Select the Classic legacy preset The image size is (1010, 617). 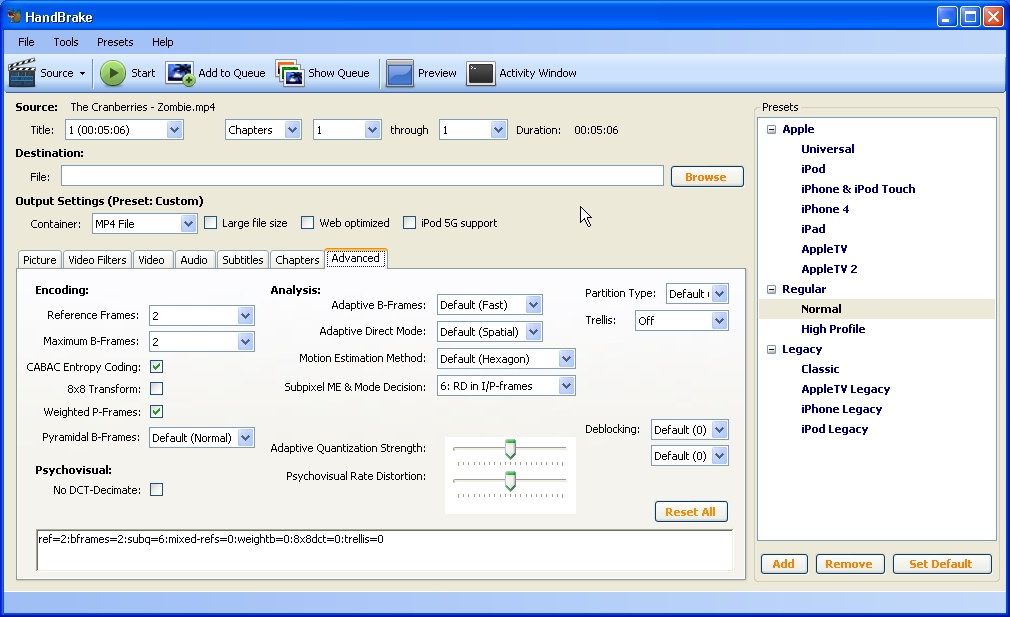820,369
